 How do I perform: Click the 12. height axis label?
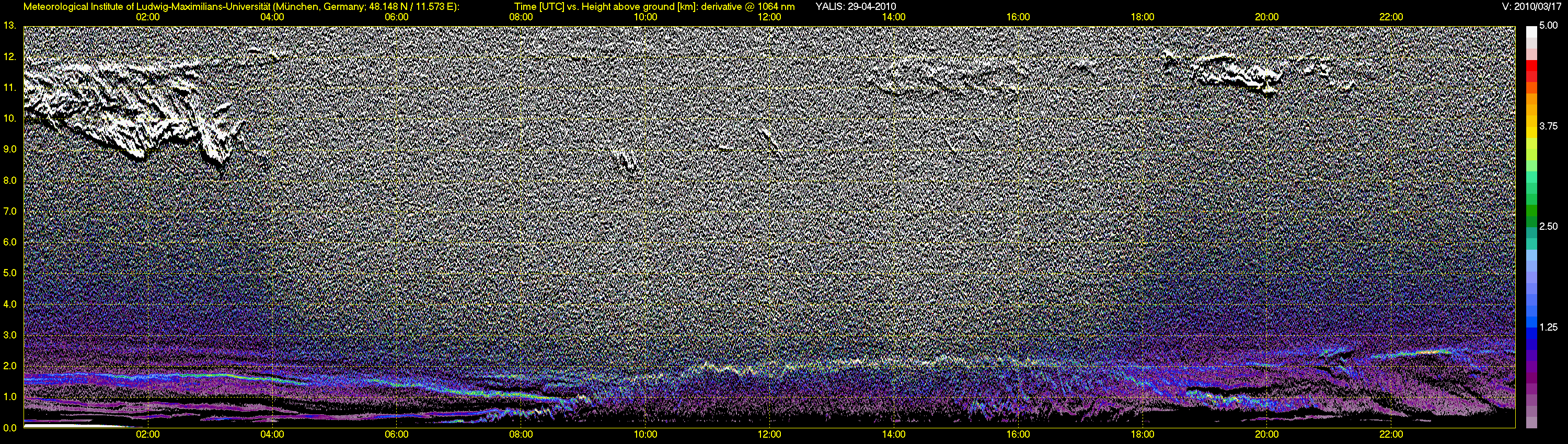(x=9, y=56)
